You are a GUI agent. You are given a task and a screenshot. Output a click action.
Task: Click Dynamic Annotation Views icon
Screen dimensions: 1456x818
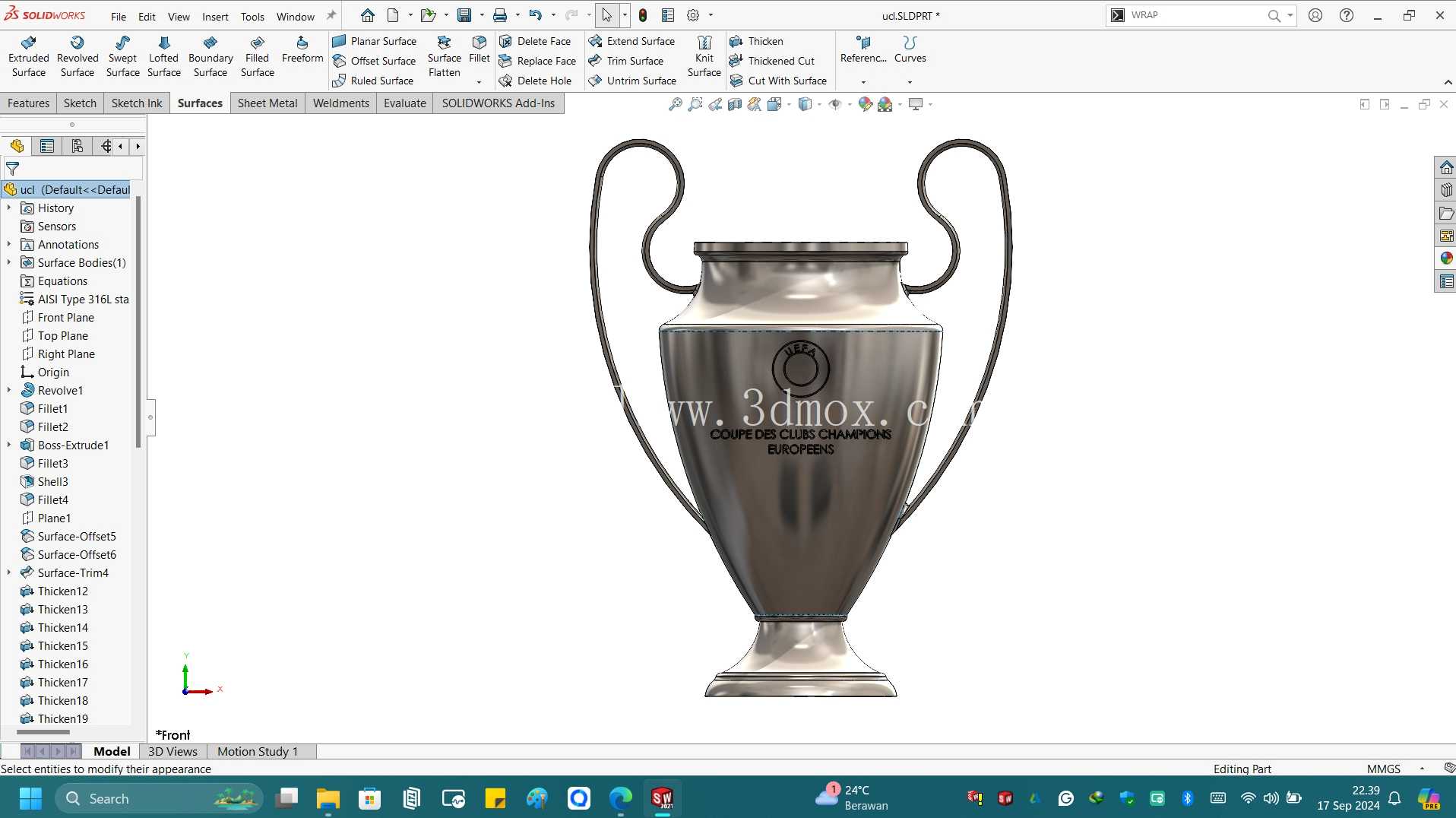pos(755,104)
